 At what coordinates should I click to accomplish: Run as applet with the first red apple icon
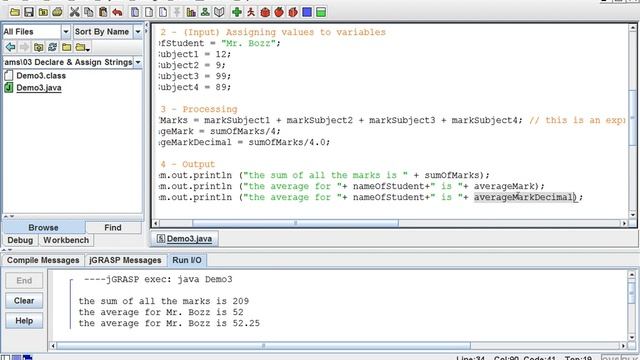point(279,12)
